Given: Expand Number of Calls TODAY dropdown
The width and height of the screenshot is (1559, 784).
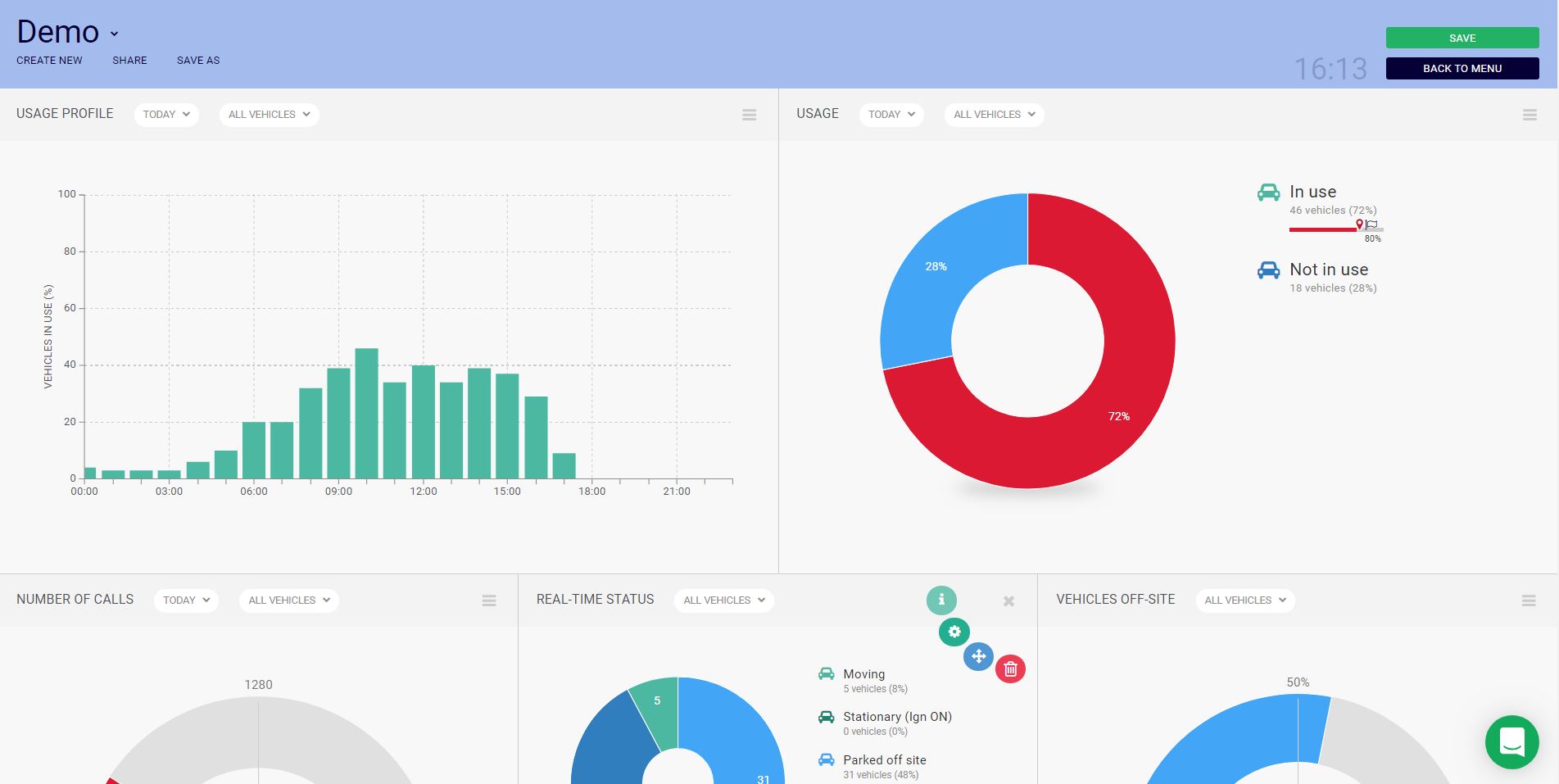Looking at the screenshot, I should [x=186, y=600].
